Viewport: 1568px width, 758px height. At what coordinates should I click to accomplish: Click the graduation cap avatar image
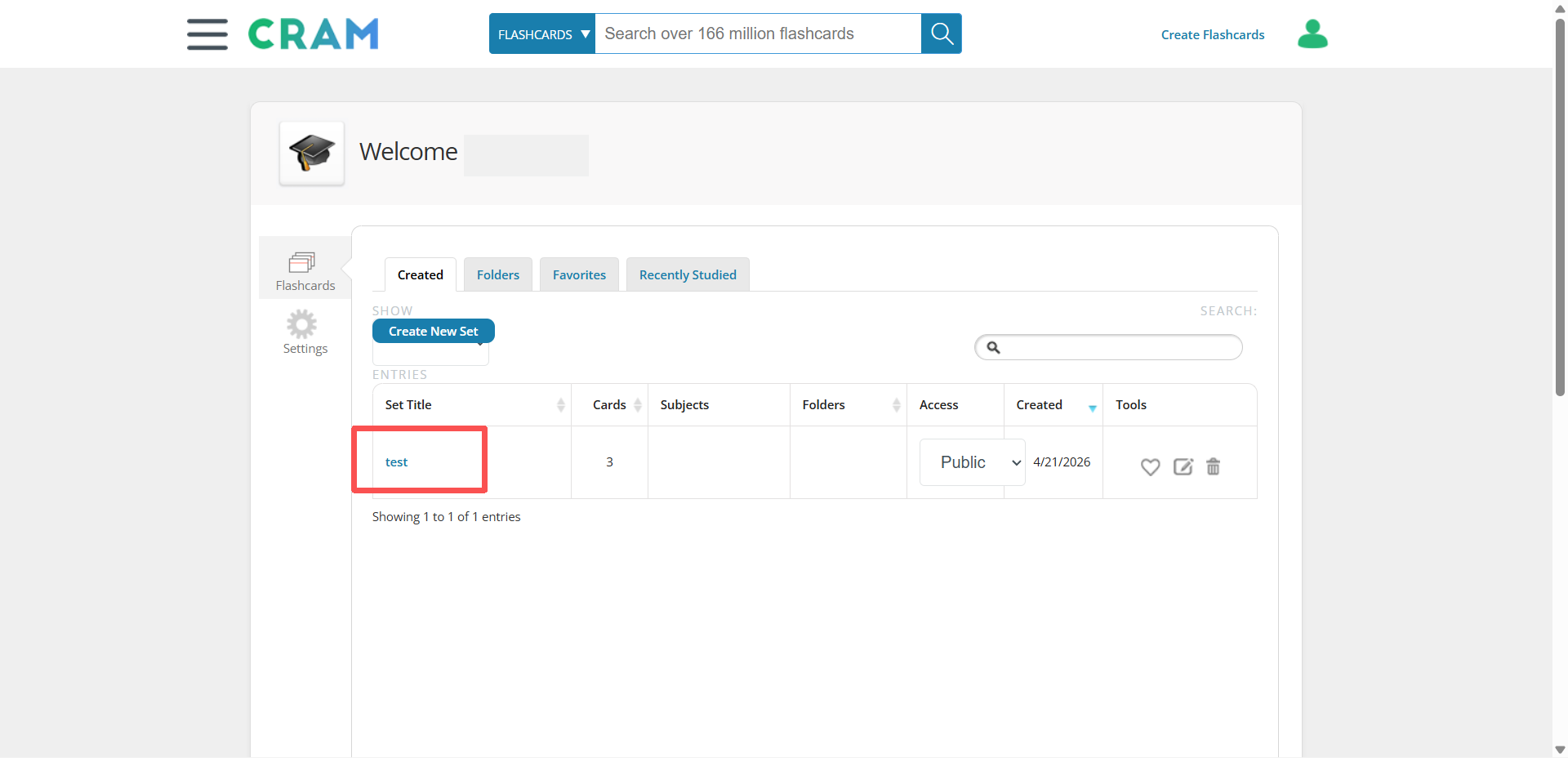(312, 154)
